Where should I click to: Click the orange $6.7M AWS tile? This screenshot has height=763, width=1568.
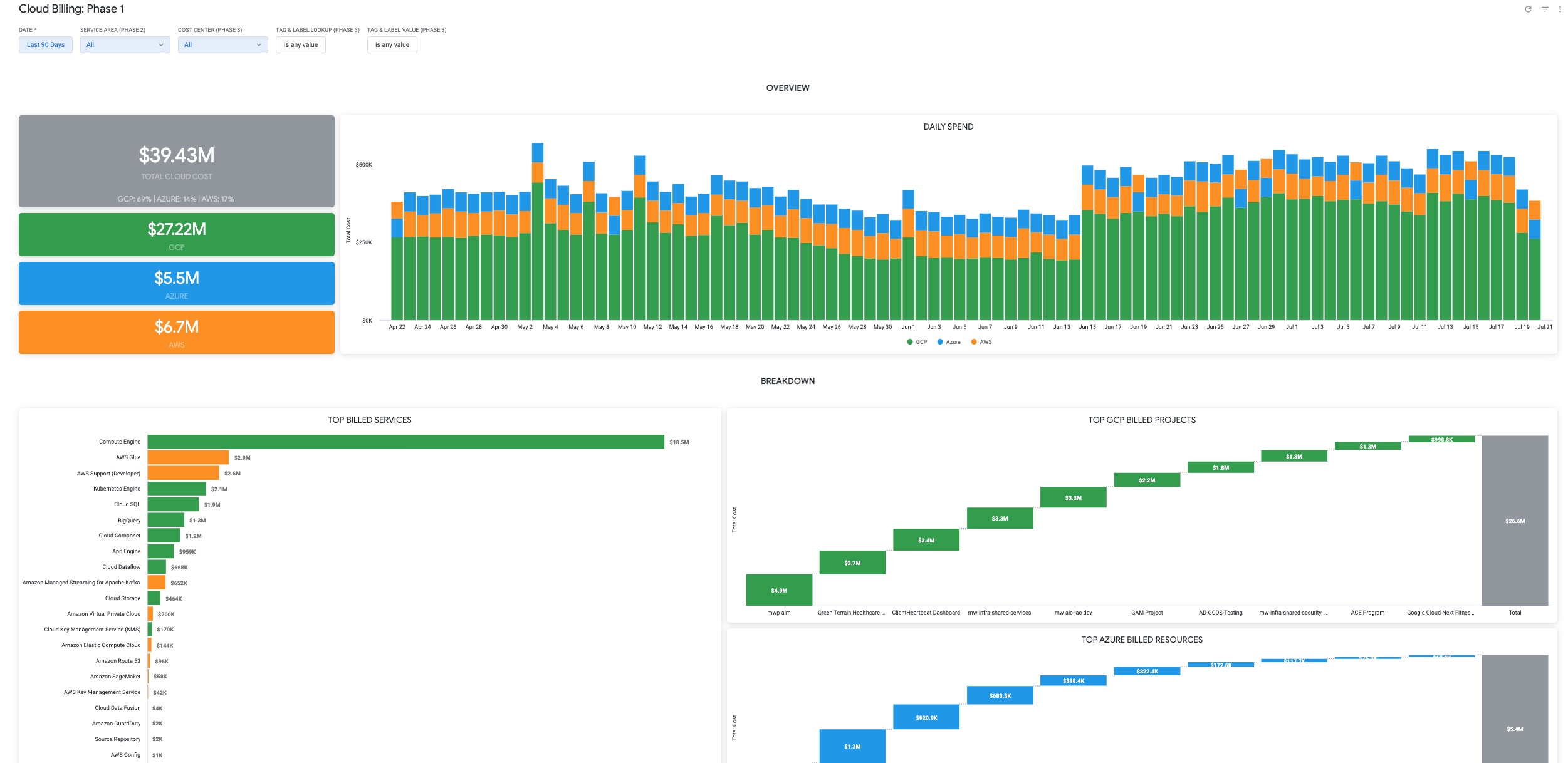177,332
